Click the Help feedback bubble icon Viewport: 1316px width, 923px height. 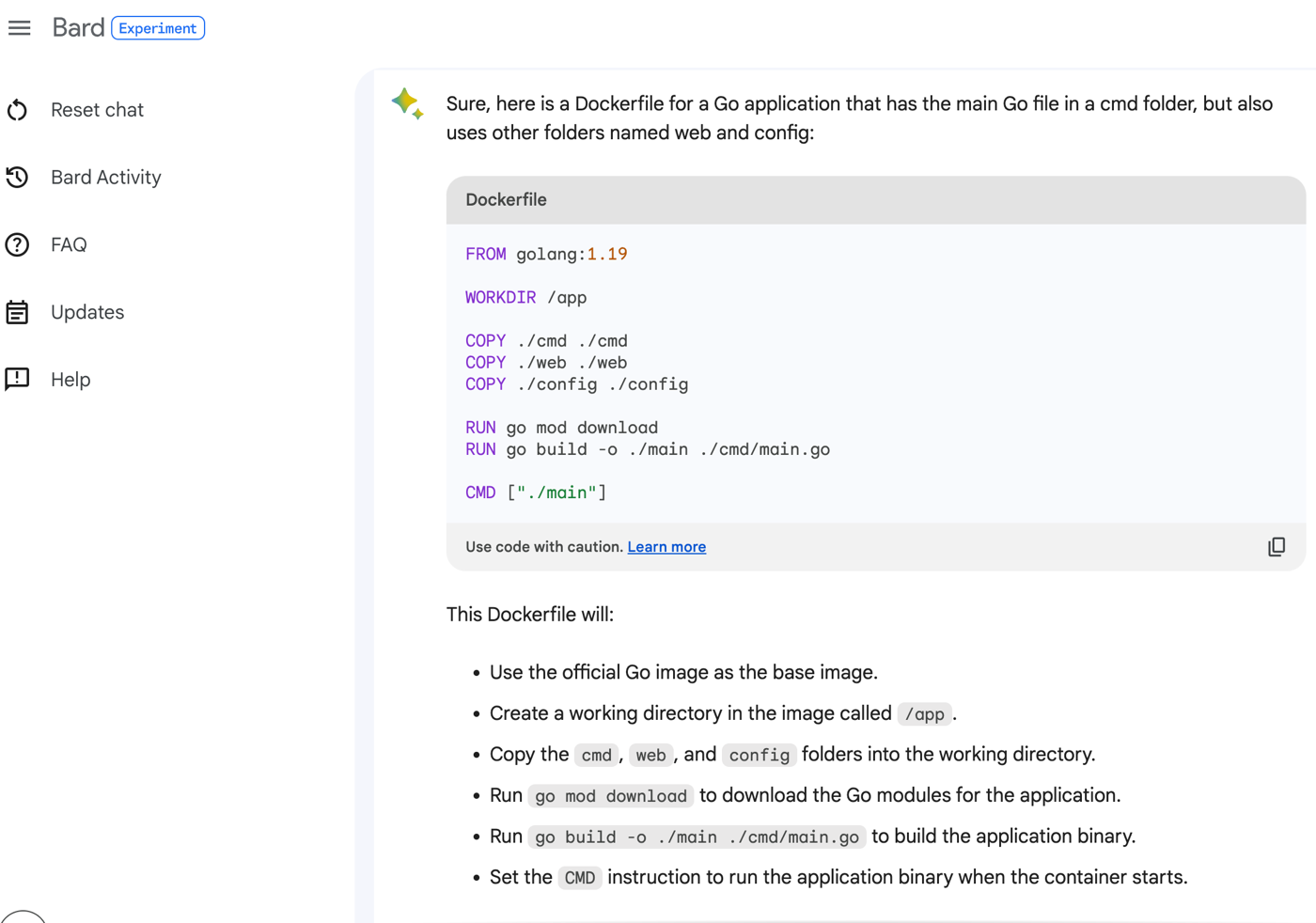coord(17,379)
